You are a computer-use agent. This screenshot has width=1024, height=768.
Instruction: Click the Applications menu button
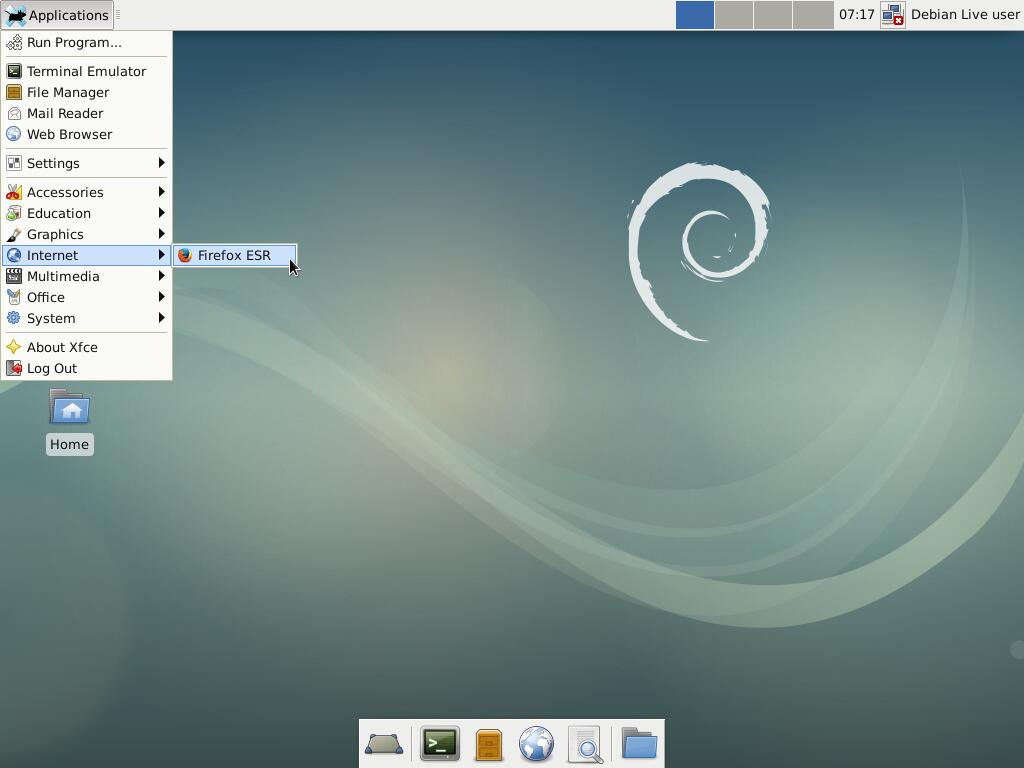point(57,15)
